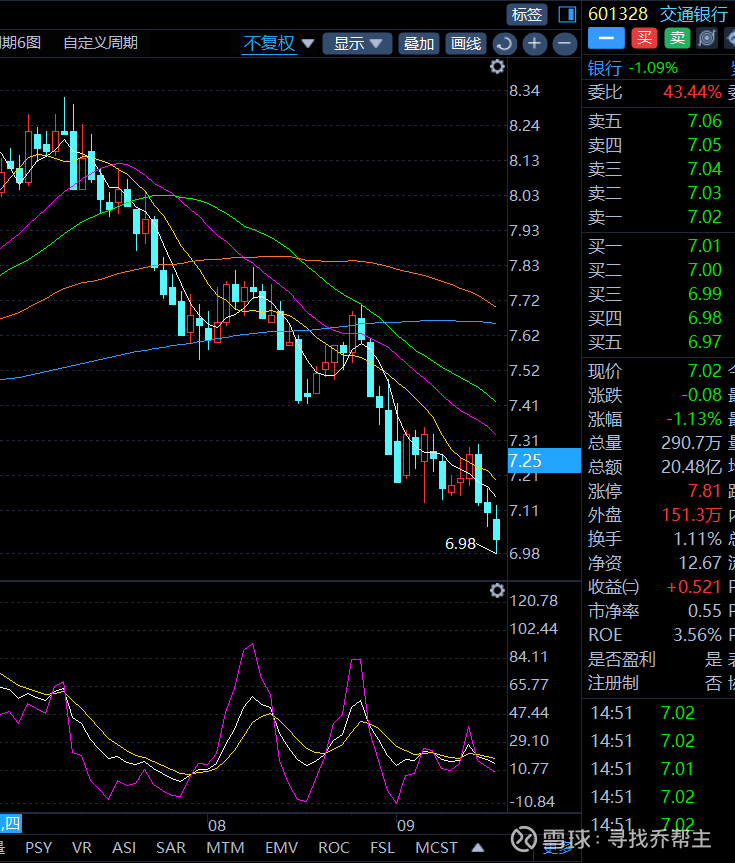
Task: Click the 09 month marker on time axis
Action: coord(406,826)
